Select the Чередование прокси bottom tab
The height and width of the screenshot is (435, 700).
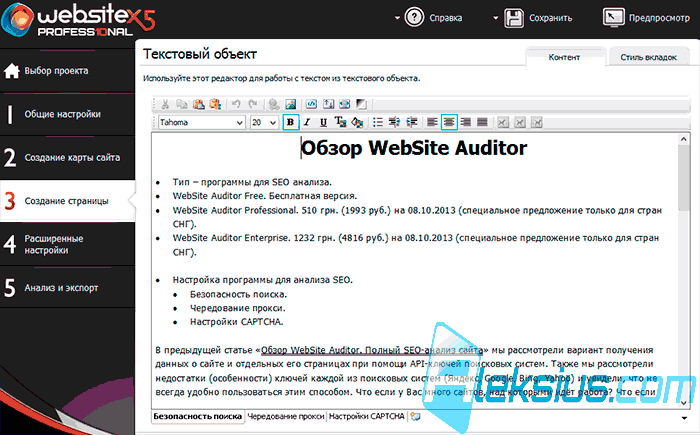(x=286, y=416)
